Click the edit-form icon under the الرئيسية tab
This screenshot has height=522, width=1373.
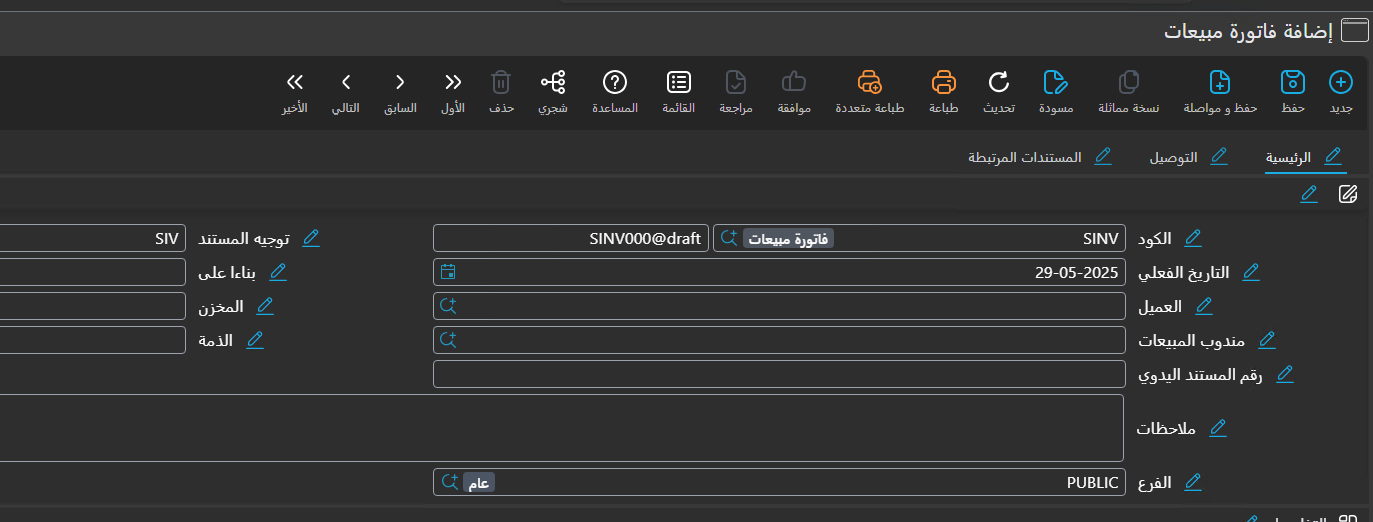coord(1348,194)
